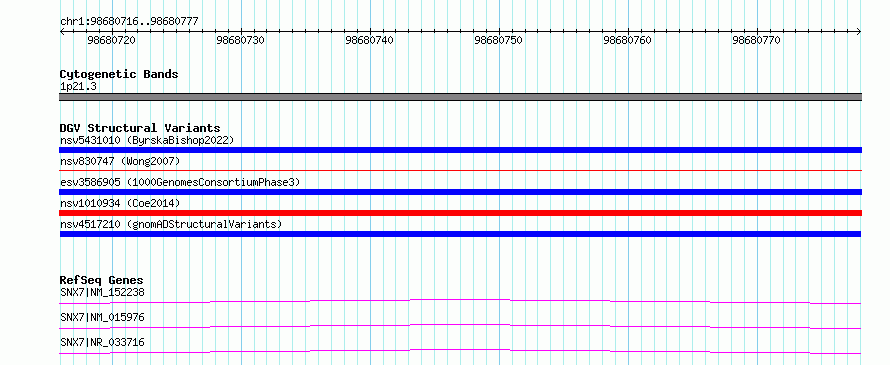The width and height of the screenshot is (890, 365).
Task: Open variant nsv830747 (Wong2007) label
Action: [120, 162]
